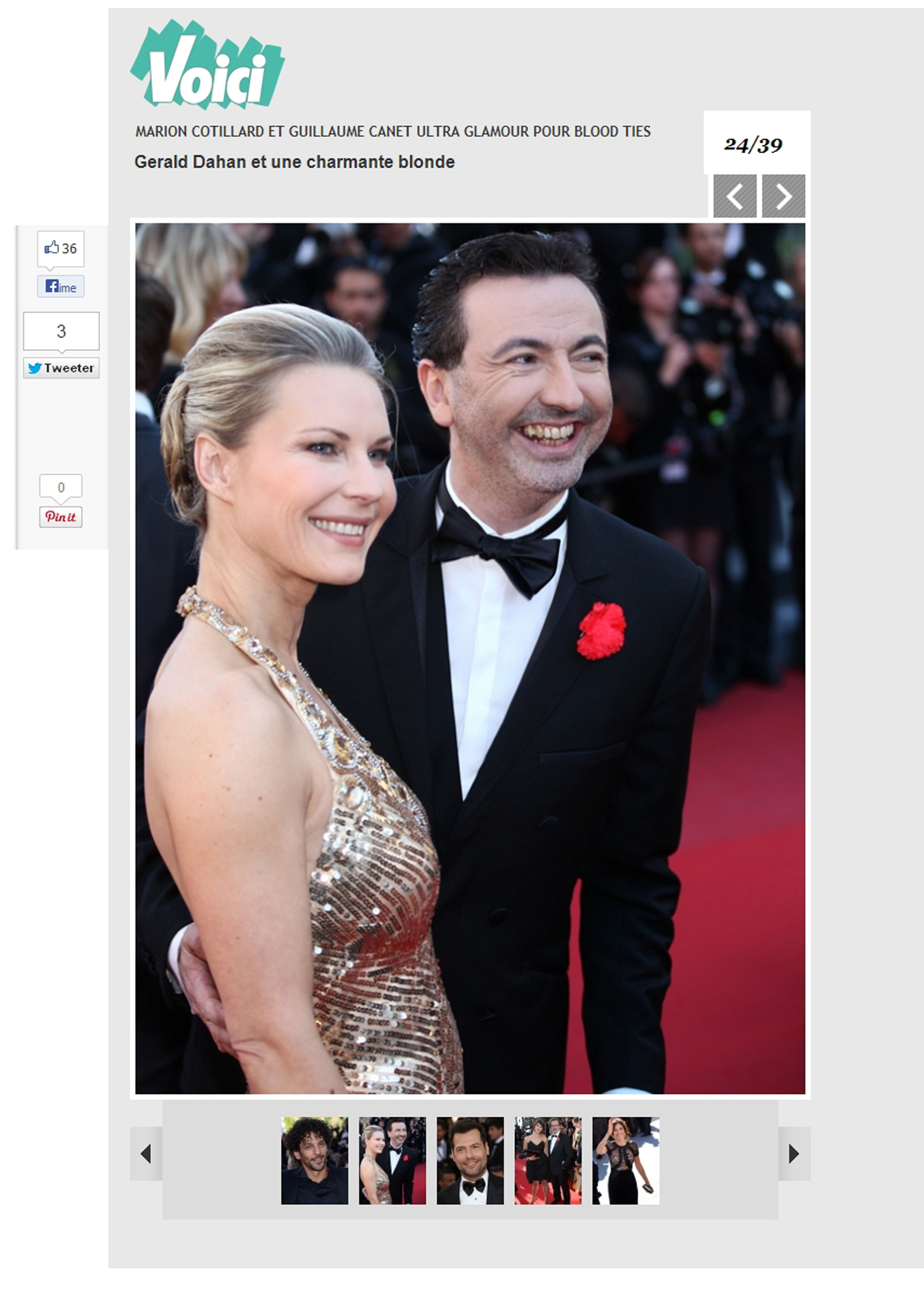Screen dimensions: 924x1294
Task: Open the thumbnail of the curly-haired man
Action: pos(314,1160)
